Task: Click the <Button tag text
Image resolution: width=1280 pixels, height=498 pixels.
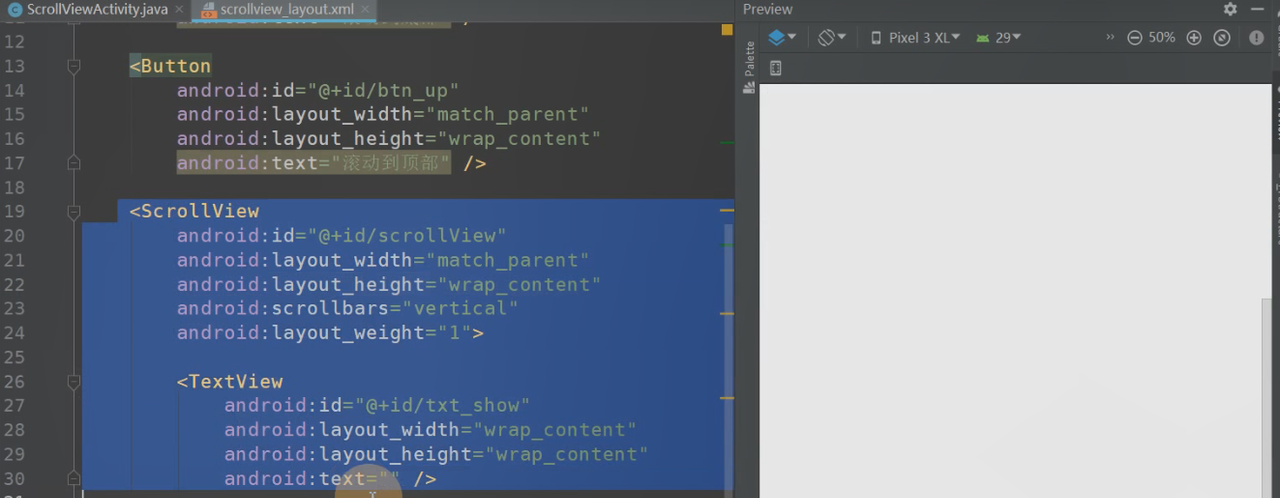Action: (x=170, y=66)
